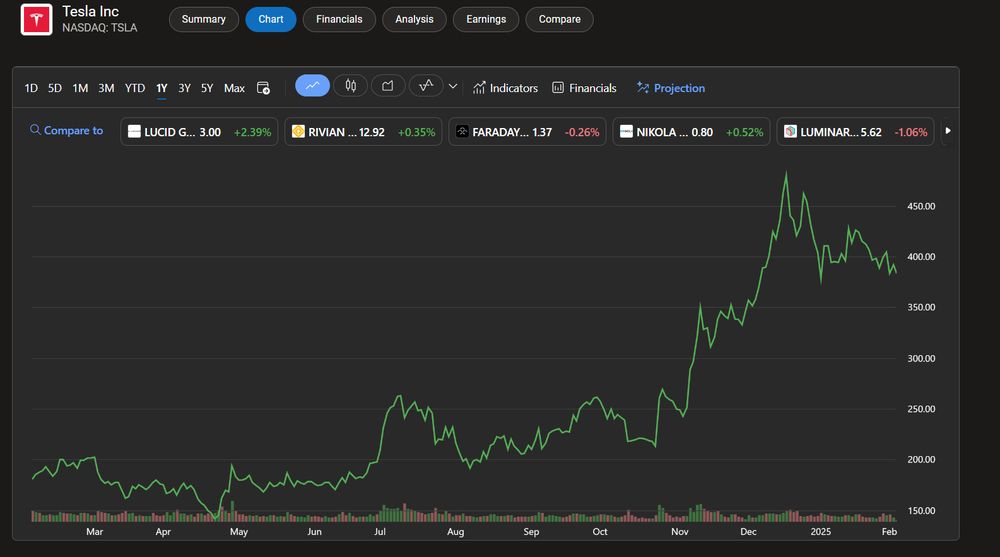Add LUMINAR to comparison
The height and width of the screenshot is (557, 1000).
tap(855, 131)
